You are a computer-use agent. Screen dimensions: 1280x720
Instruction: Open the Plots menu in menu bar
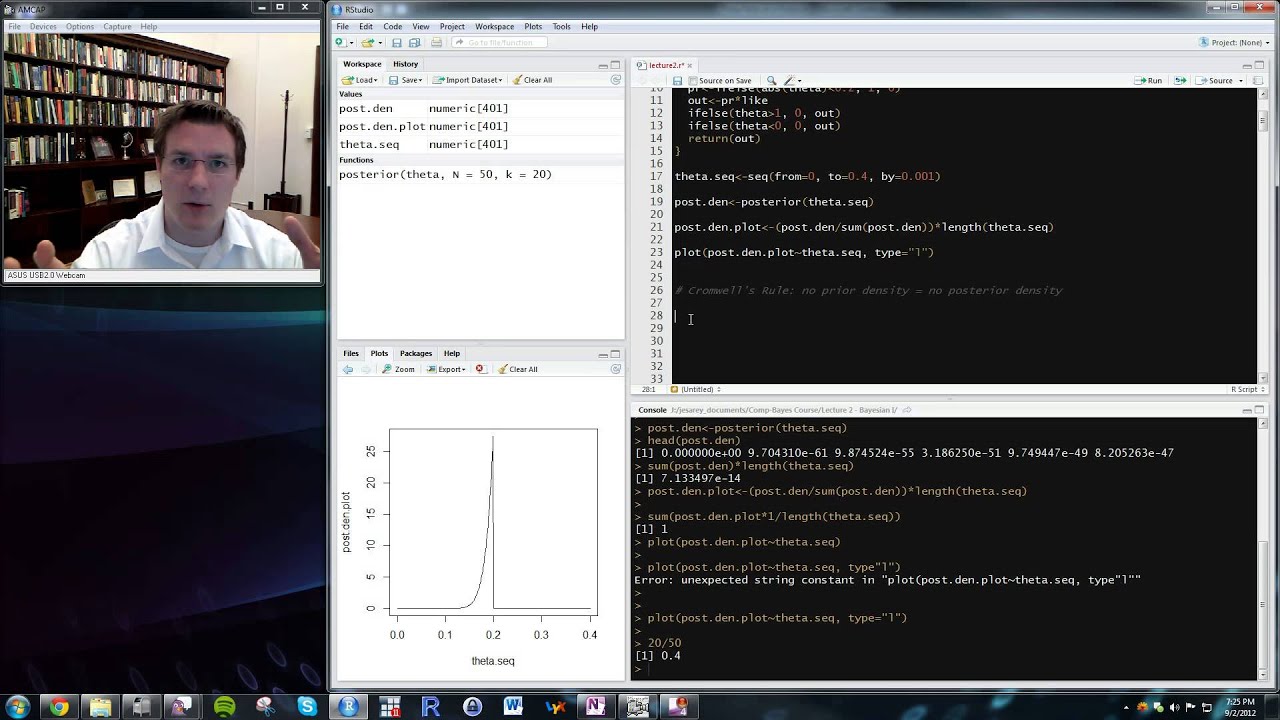tap(533, 26)
